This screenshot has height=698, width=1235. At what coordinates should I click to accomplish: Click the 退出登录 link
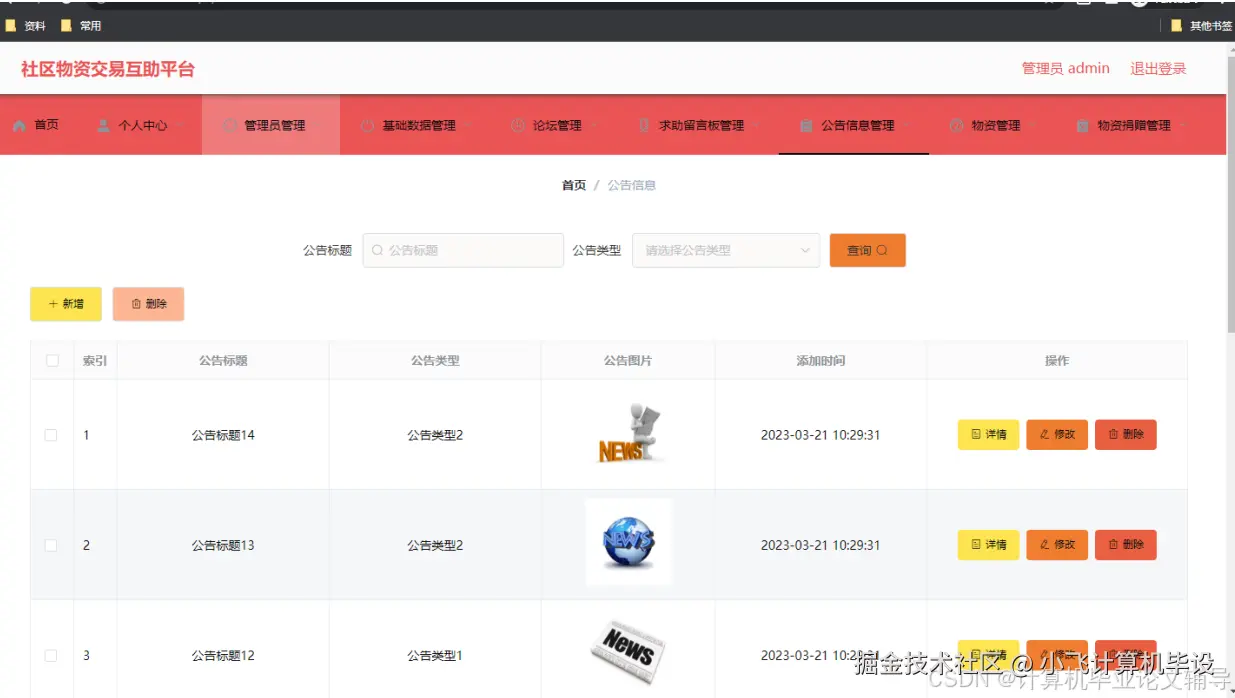(x=1158, y=69)
